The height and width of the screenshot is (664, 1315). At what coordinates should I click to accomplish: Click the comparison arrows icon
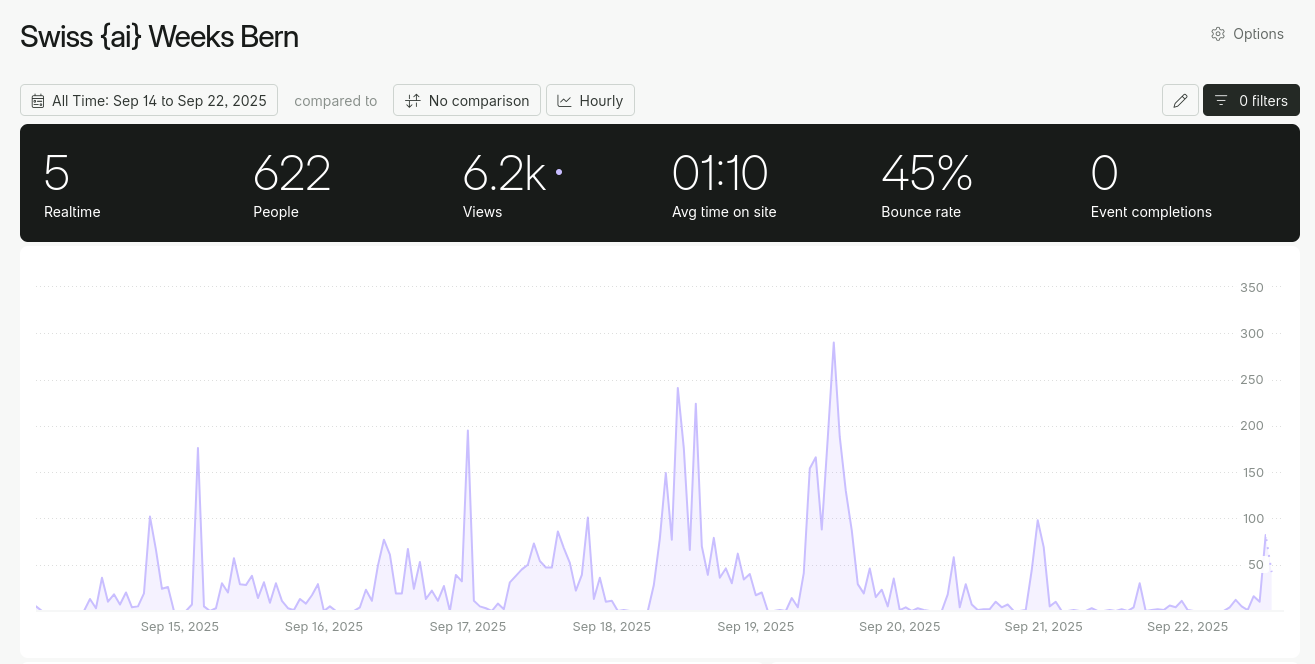point(413,101)
